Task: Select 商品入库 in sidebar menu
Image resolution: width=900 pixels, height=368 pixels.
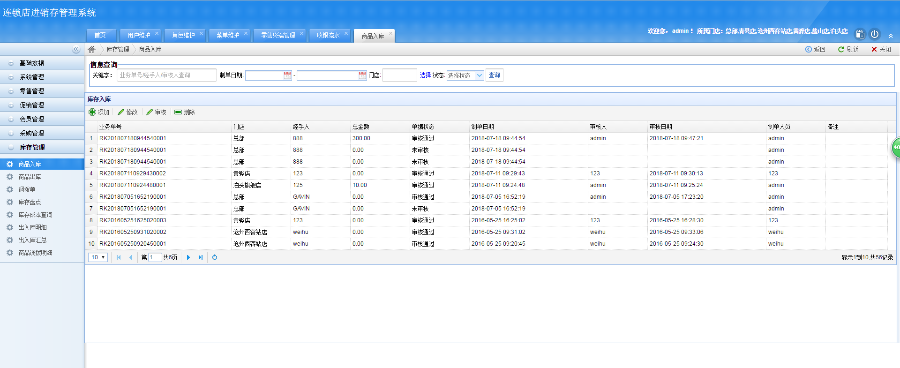Action: [x=42, y=165]
